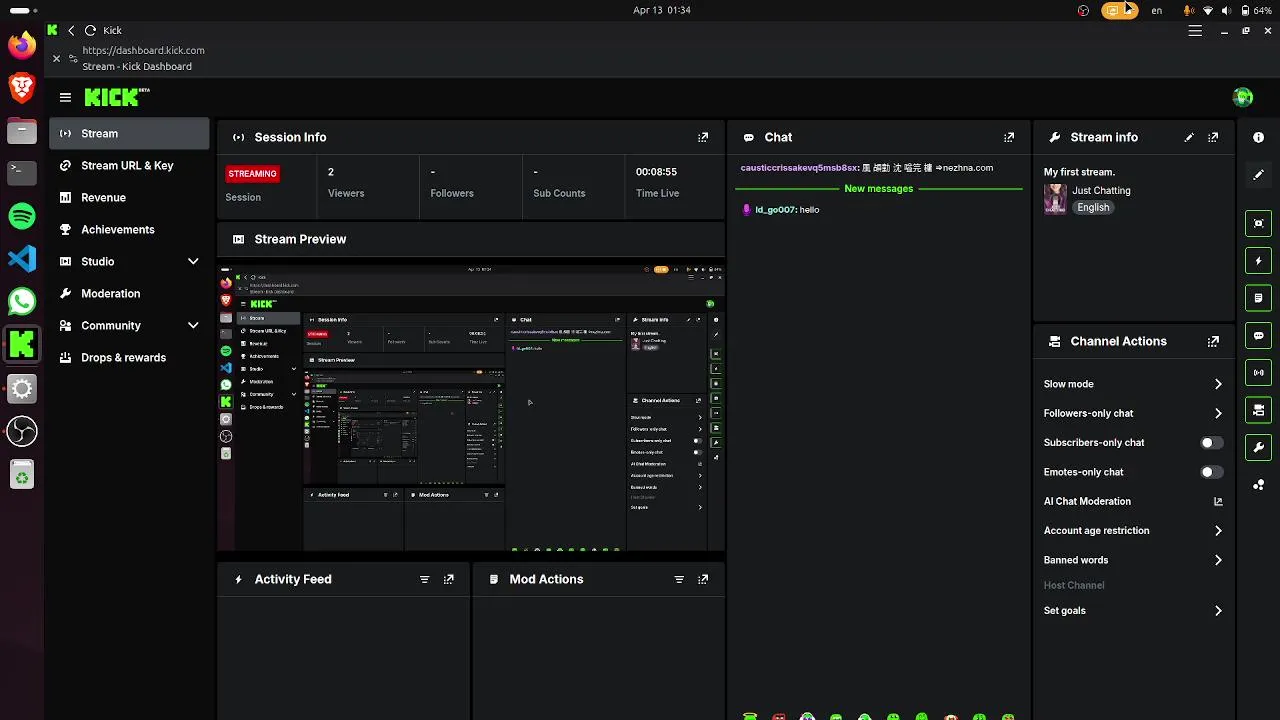Select Stream in the left navigation
1280x720 pixels.
point(129,133)
